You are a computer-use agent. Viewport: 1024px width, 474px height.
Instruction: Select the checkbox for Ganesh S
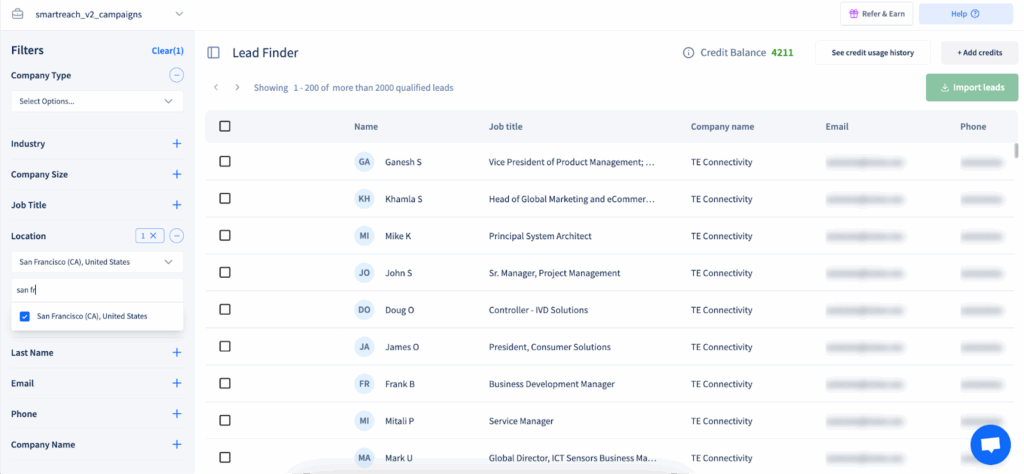pyautogui.click(x=225, y=162)
